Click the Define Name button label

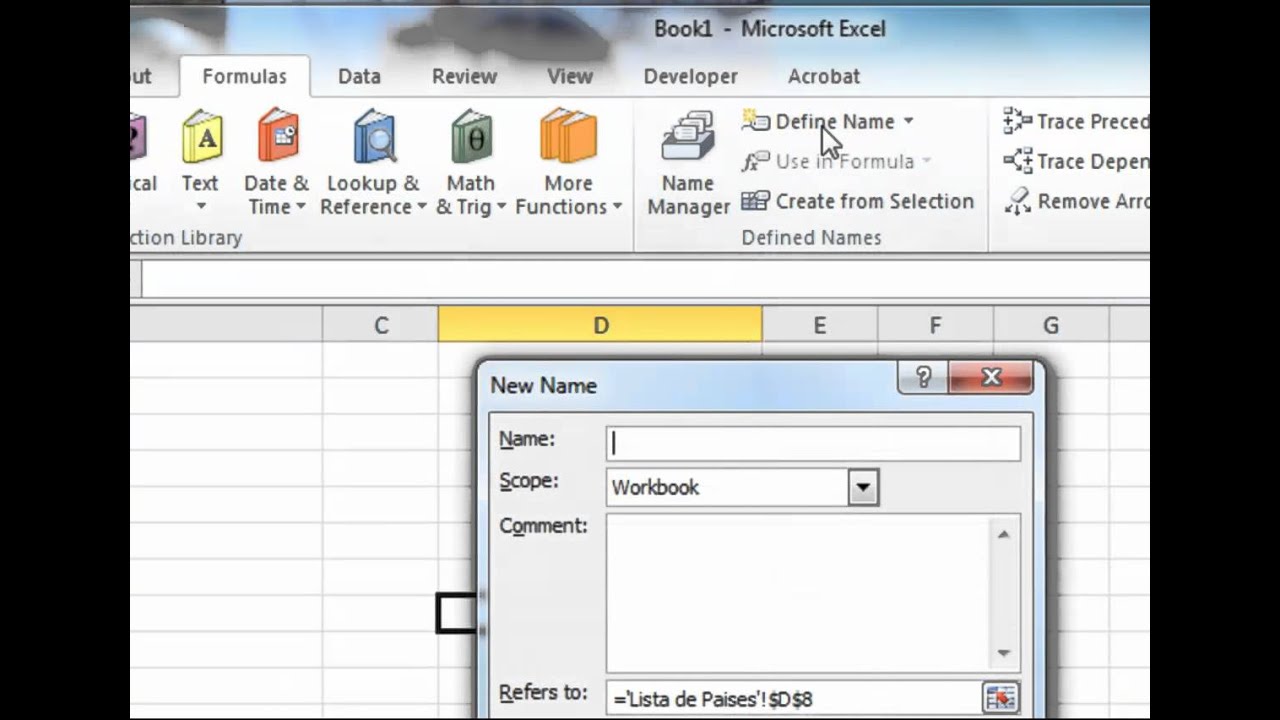tap(835, 121)
